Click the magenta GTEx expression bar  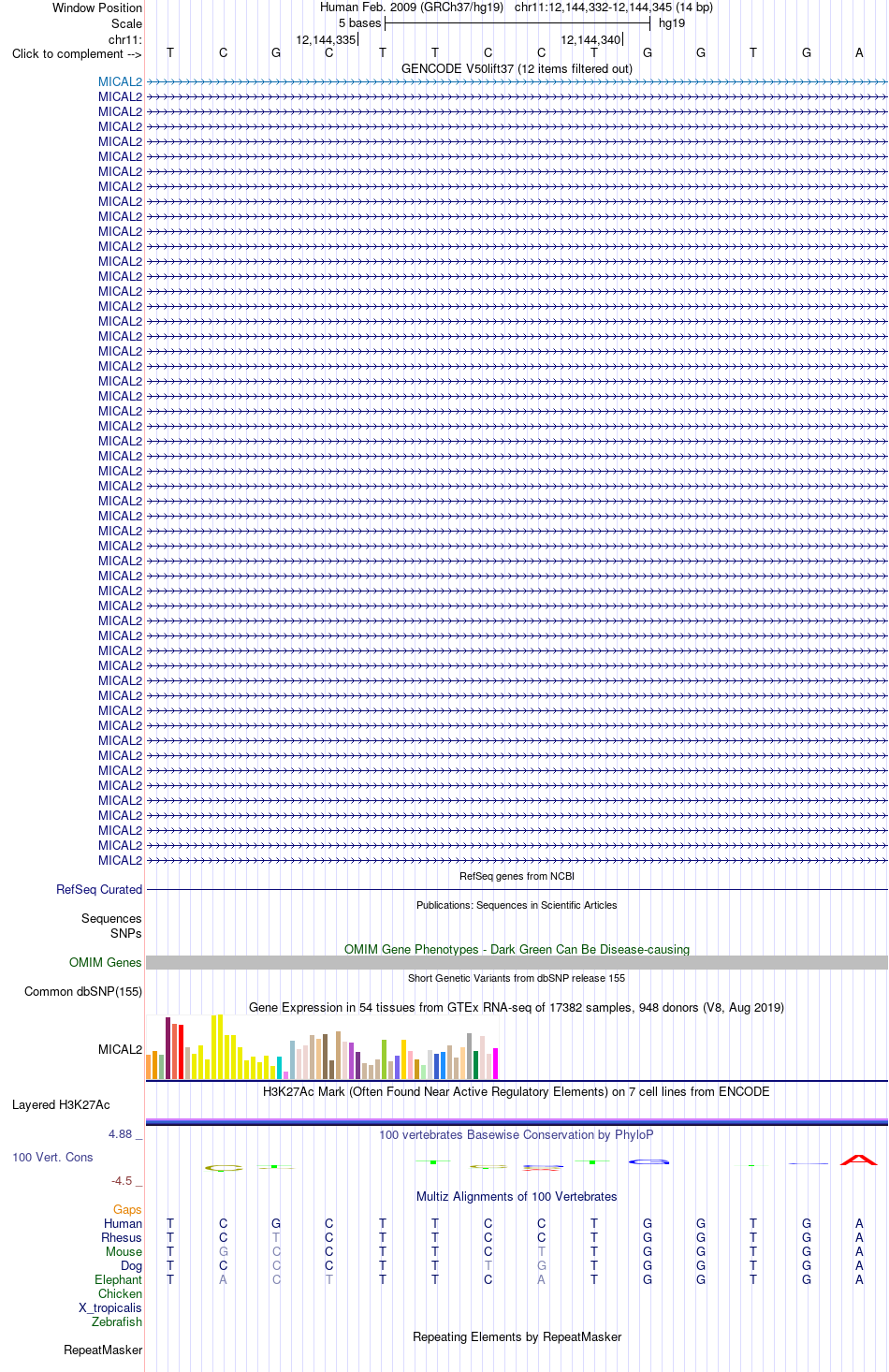tap(495, 1064)
